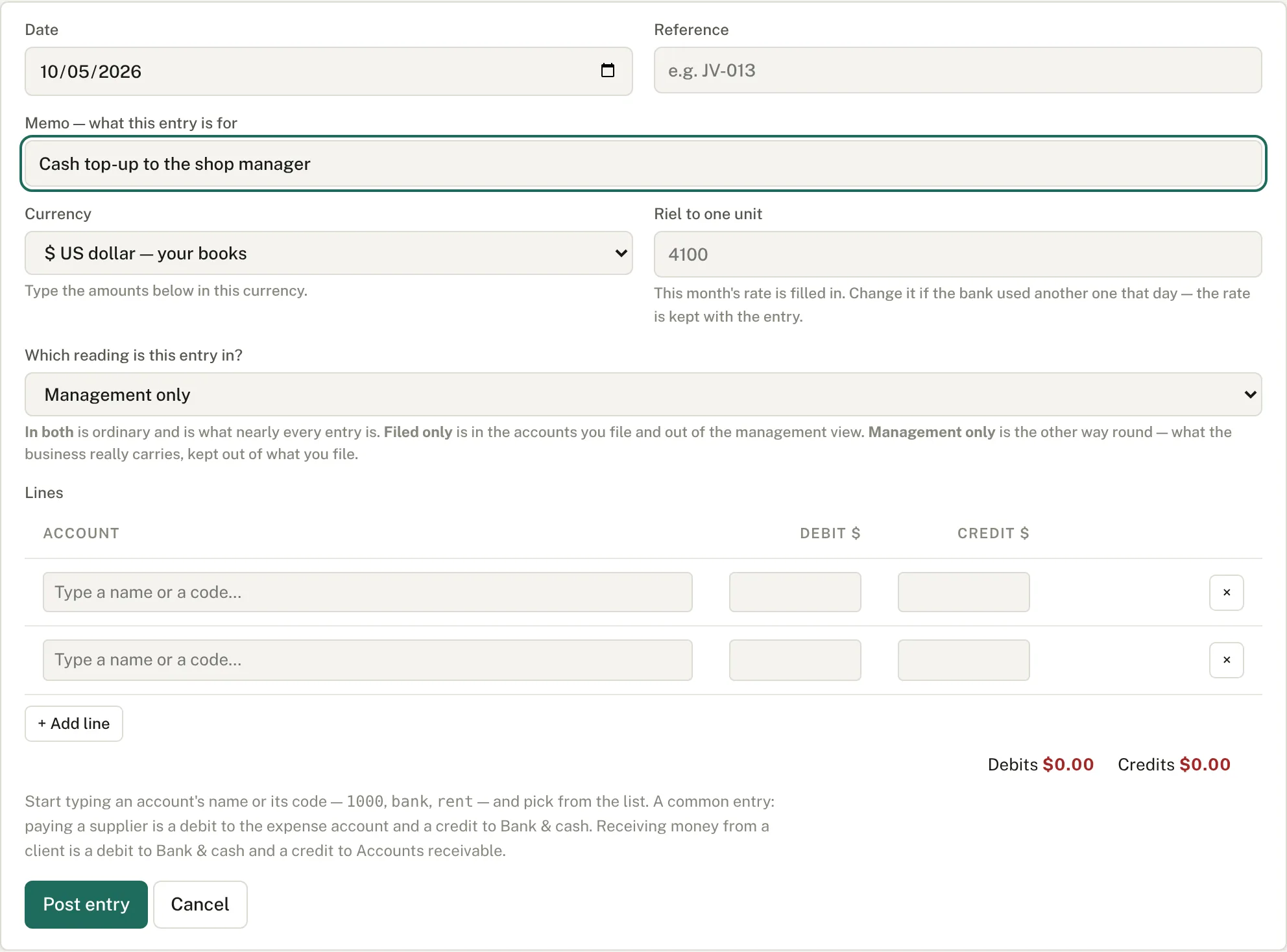Click the first line's debit amount box

click(x=795, y=592)
